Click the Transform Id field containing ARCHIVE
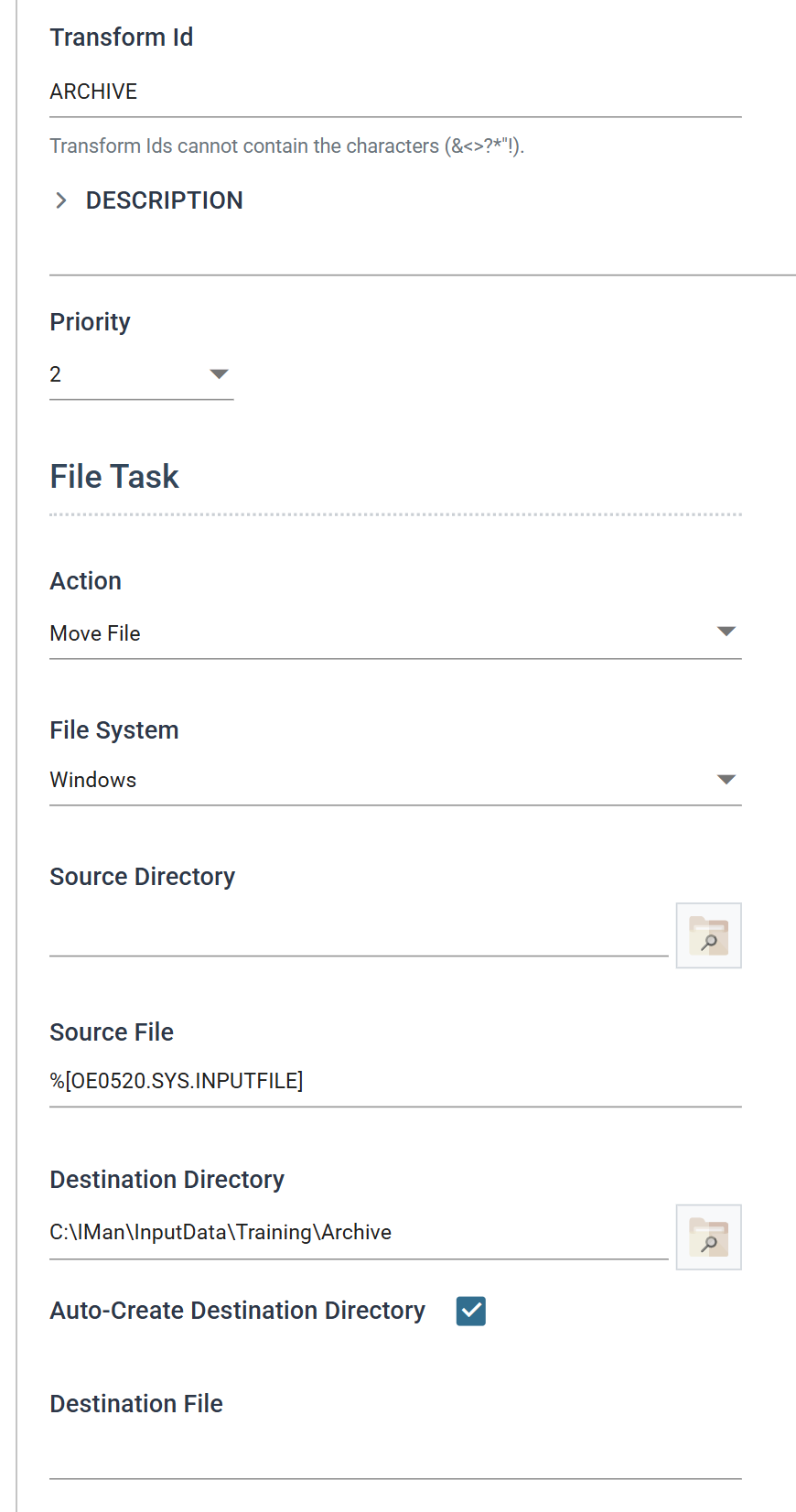Screen dimensions: 796x1512 point(395,92)
